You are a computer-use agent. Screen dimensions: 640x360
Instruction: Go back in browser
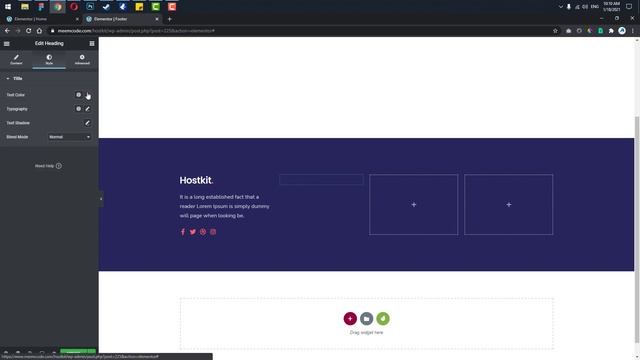click(x=7, y=31)
